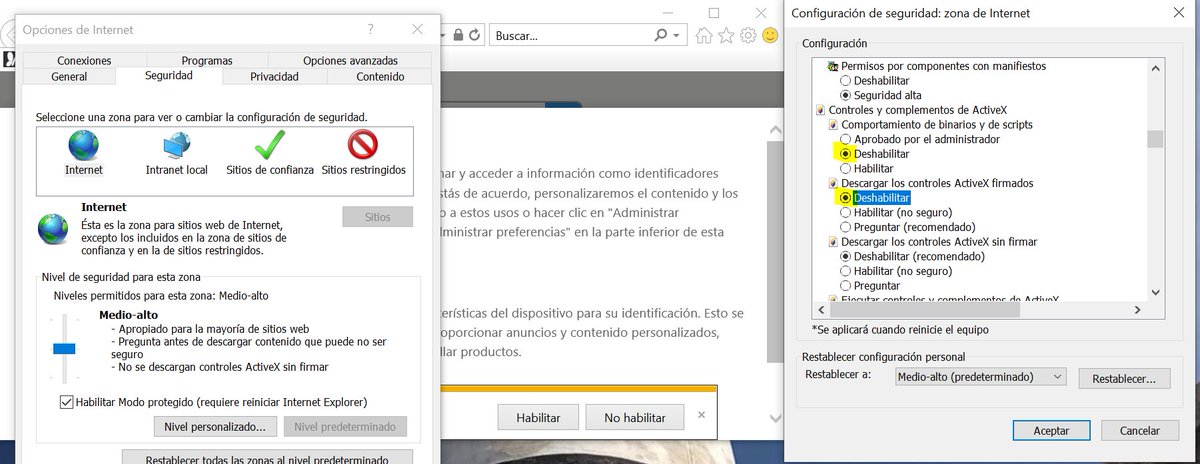
Task: Select the Sitios de confianza checkmark icon
Action: (270, 147)
